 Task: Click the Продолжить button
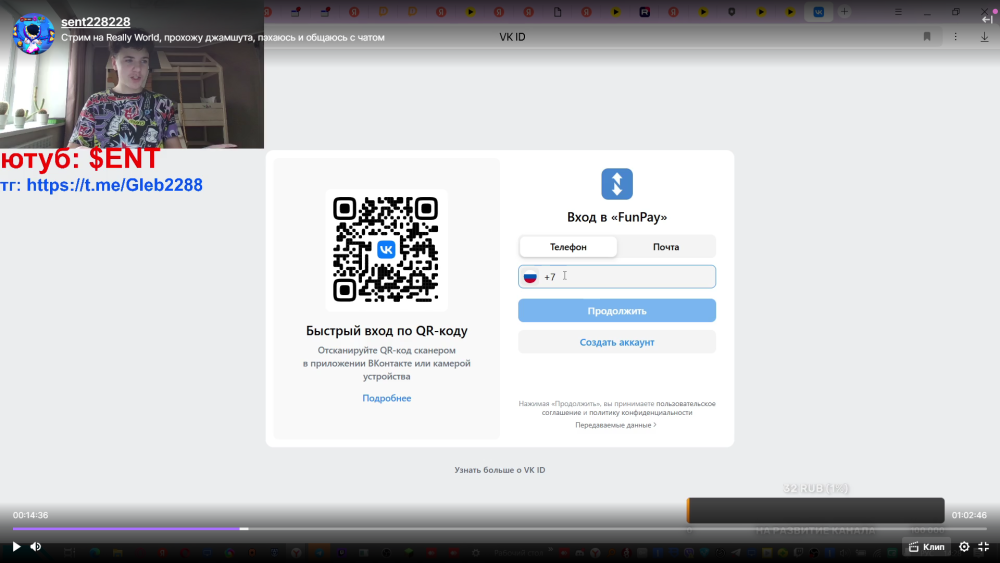tap(617, 311)
